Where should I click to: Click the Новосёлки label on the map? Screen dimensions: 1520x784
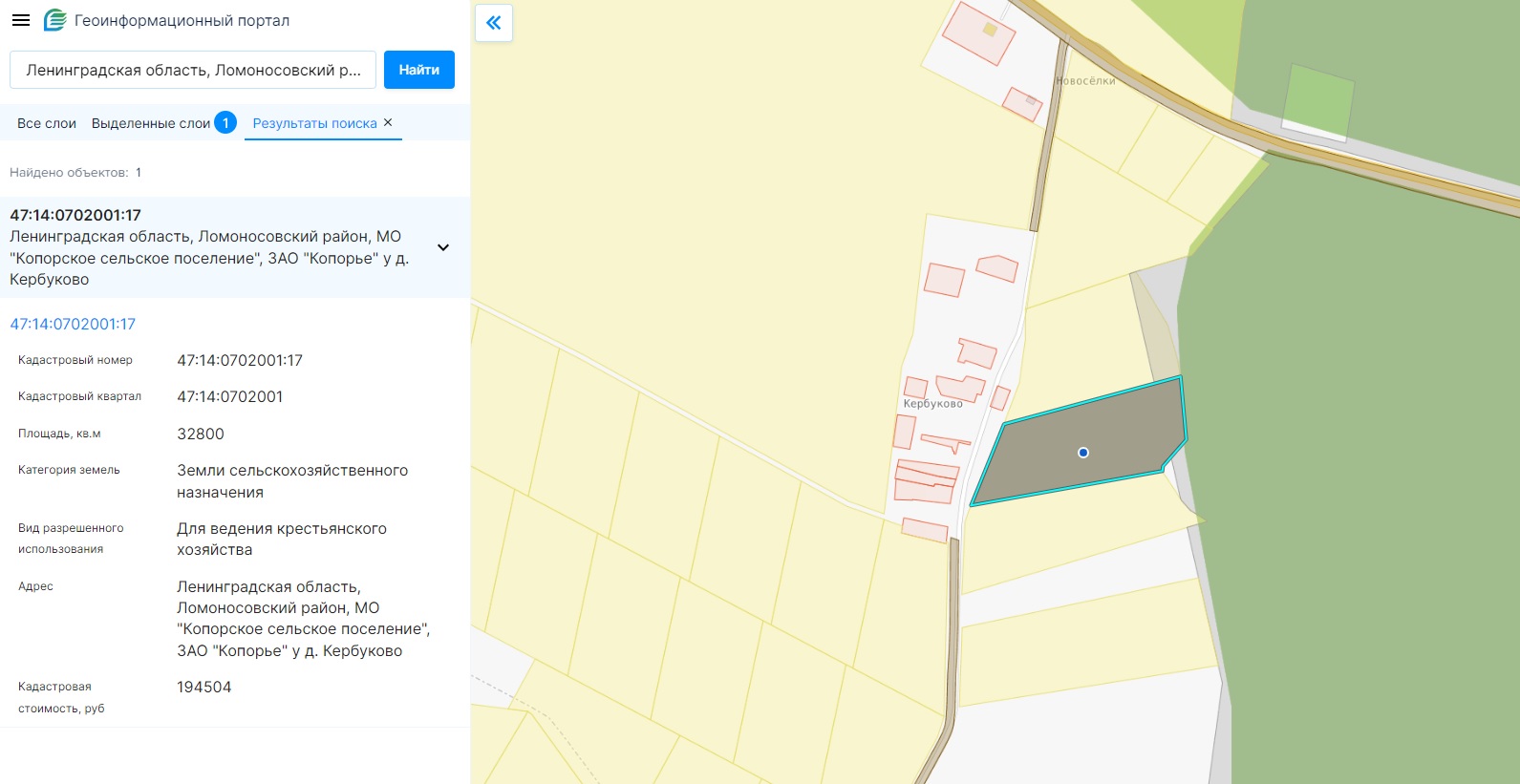(1085, 81)
